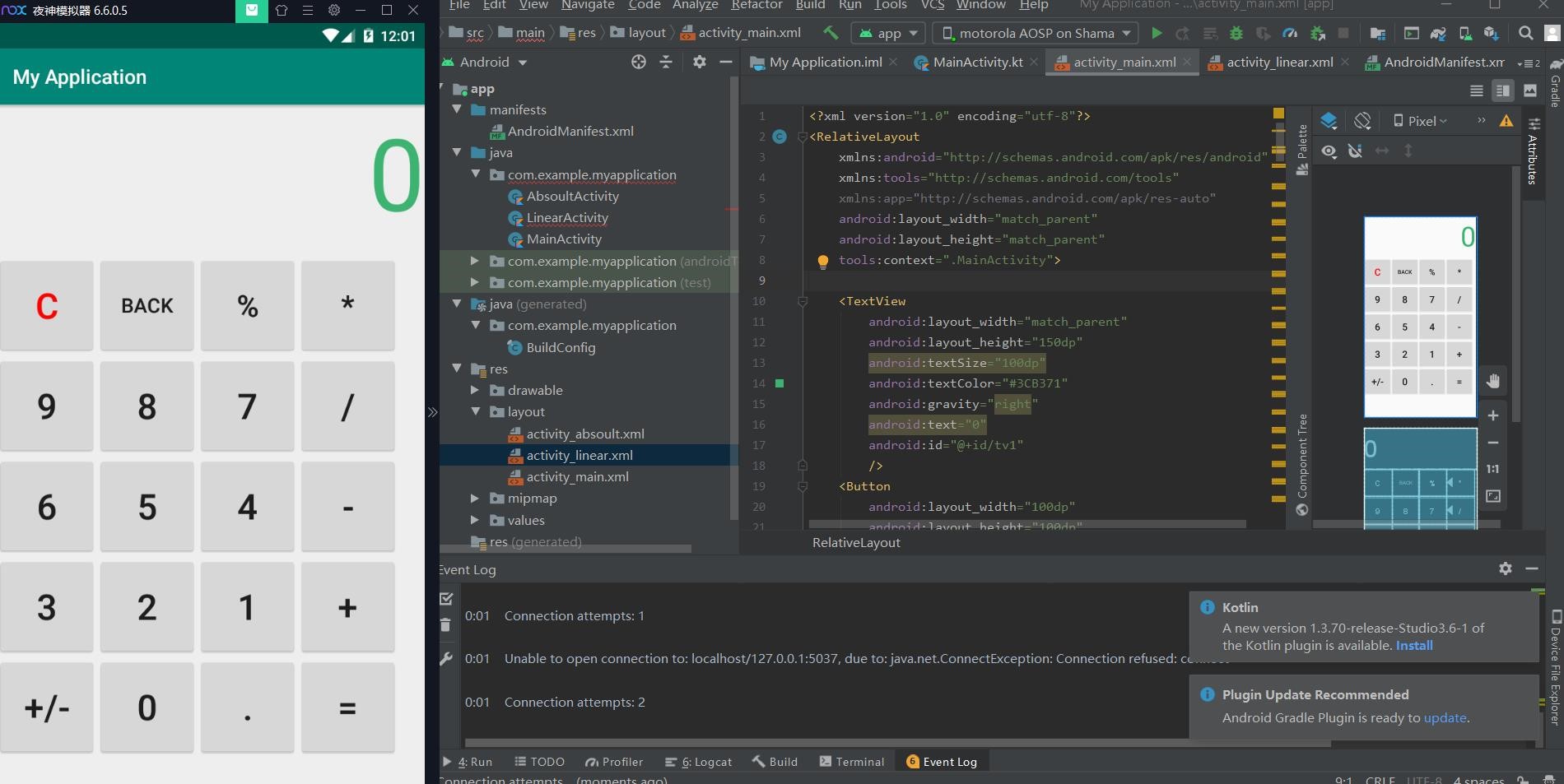This screenshot has height=784, width=1564.
Task: Click the lightbulb quick-fix icon on line 8
Action: (x=822, y=262)
